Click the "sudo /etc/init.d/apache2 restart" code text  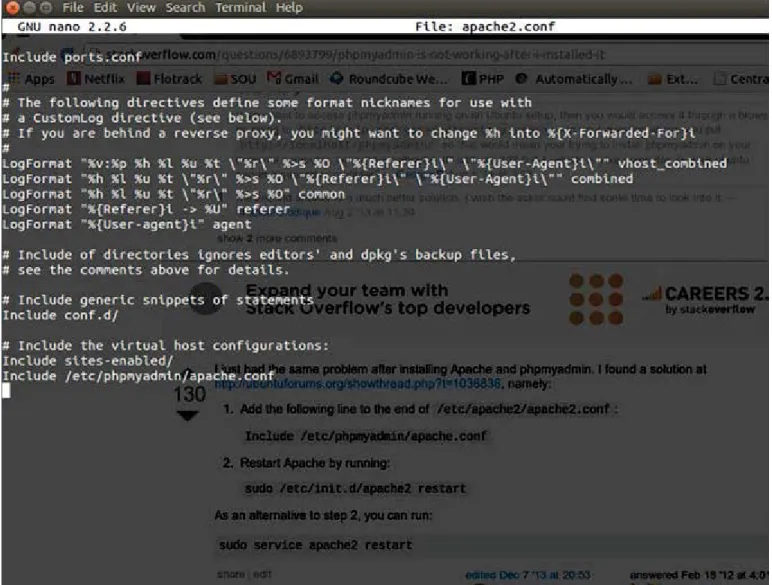pos(355,488)
